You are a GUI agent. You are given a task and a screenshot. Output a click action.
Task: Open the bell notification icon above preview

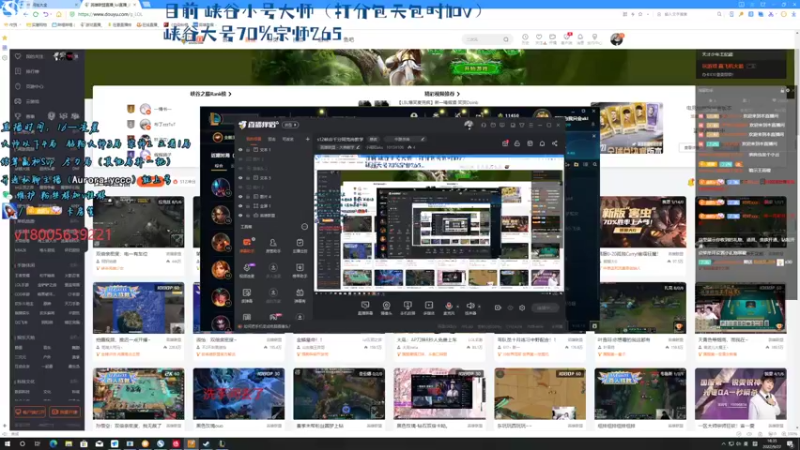point(542,143)
